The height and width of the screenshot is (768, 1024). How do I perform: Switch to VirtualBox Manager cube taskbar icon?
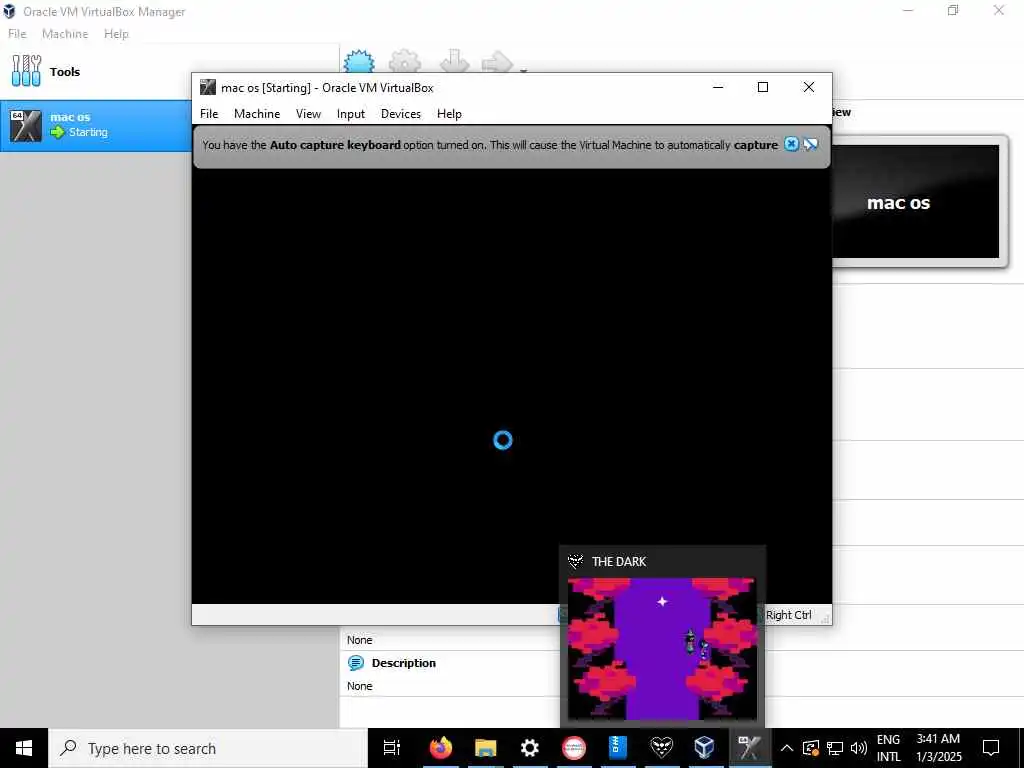point(705,748)
